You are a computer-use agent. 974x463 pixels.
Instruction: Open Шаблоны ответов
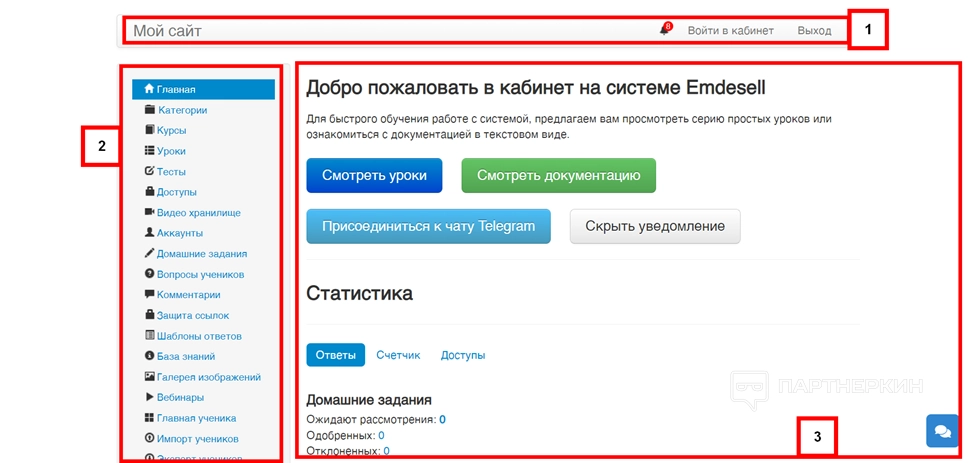(199, 336)
